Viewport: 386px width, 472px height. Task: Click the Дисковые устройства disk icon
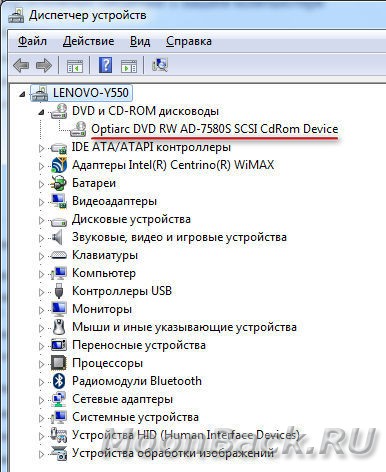click(59, 221)
